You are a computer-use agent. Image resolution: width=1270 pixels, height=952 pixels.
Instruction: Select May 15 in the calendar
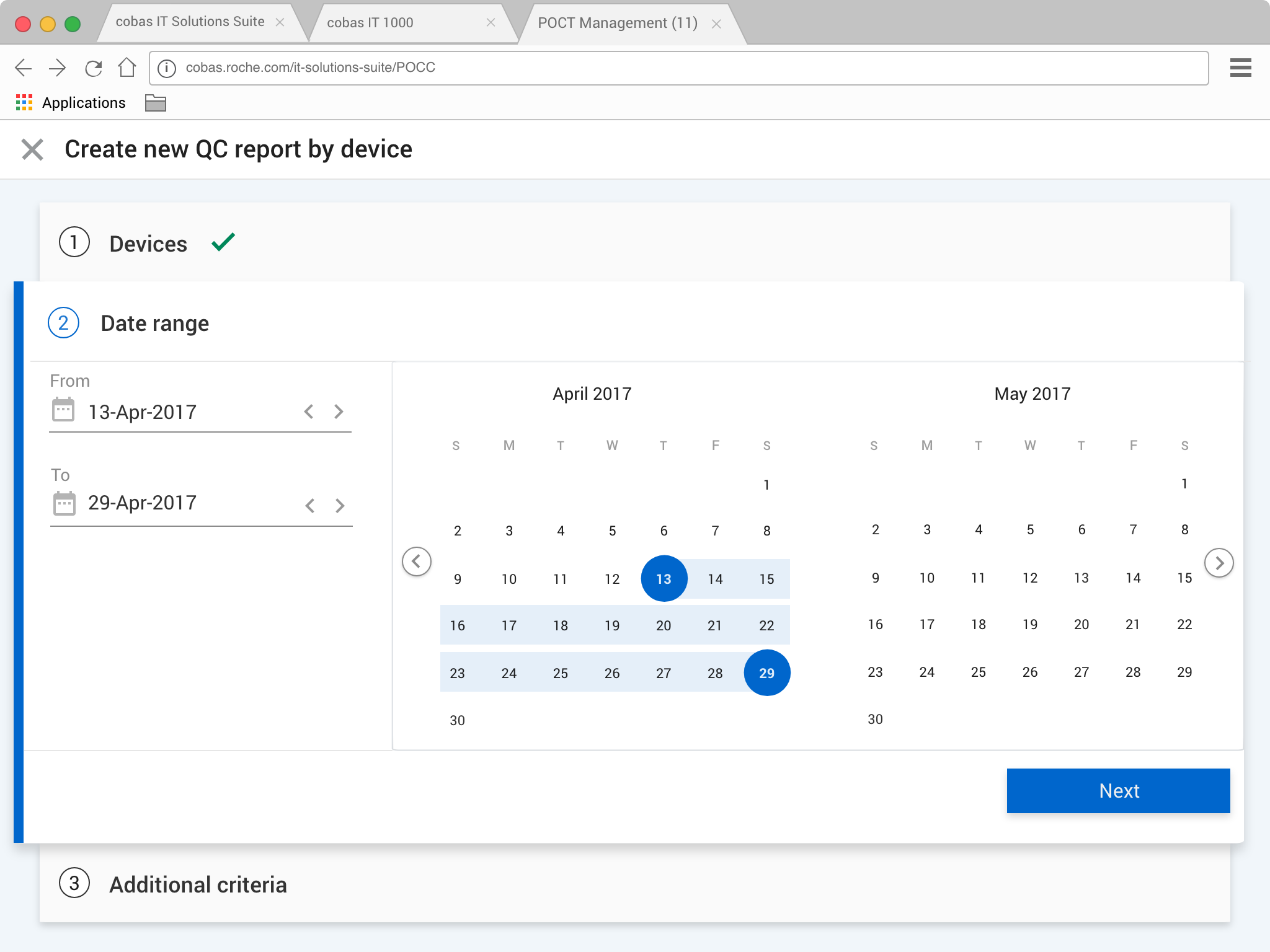[x=1184, y=578]
